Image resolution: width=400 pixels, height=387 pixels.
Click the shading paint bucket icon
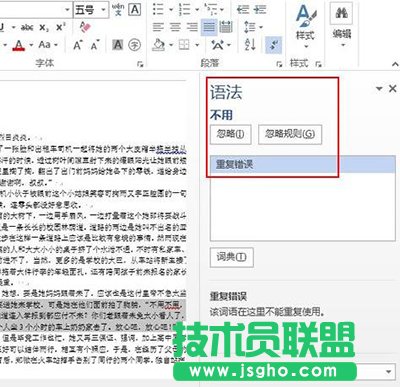(159, 45)
